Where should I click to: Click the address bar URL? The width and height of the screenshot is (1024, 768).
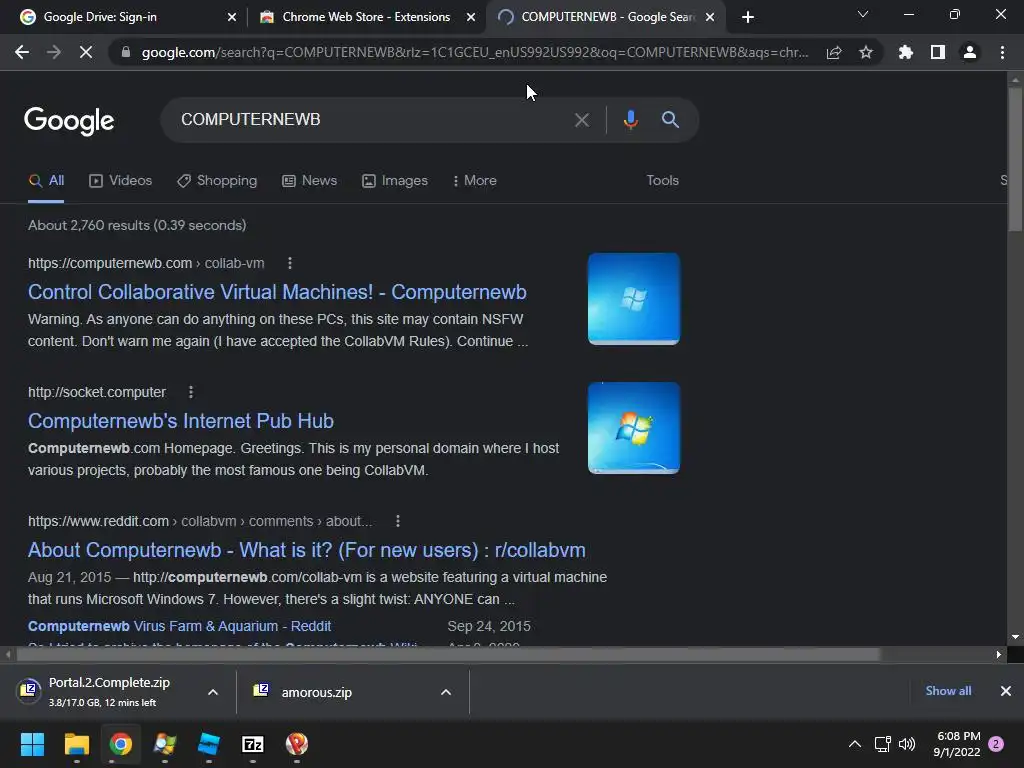475,52
